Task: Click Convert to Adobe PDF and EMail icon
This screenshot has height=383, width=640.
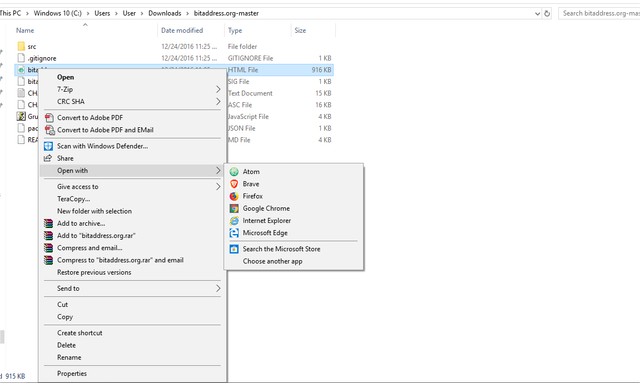Action: [49, 130]
